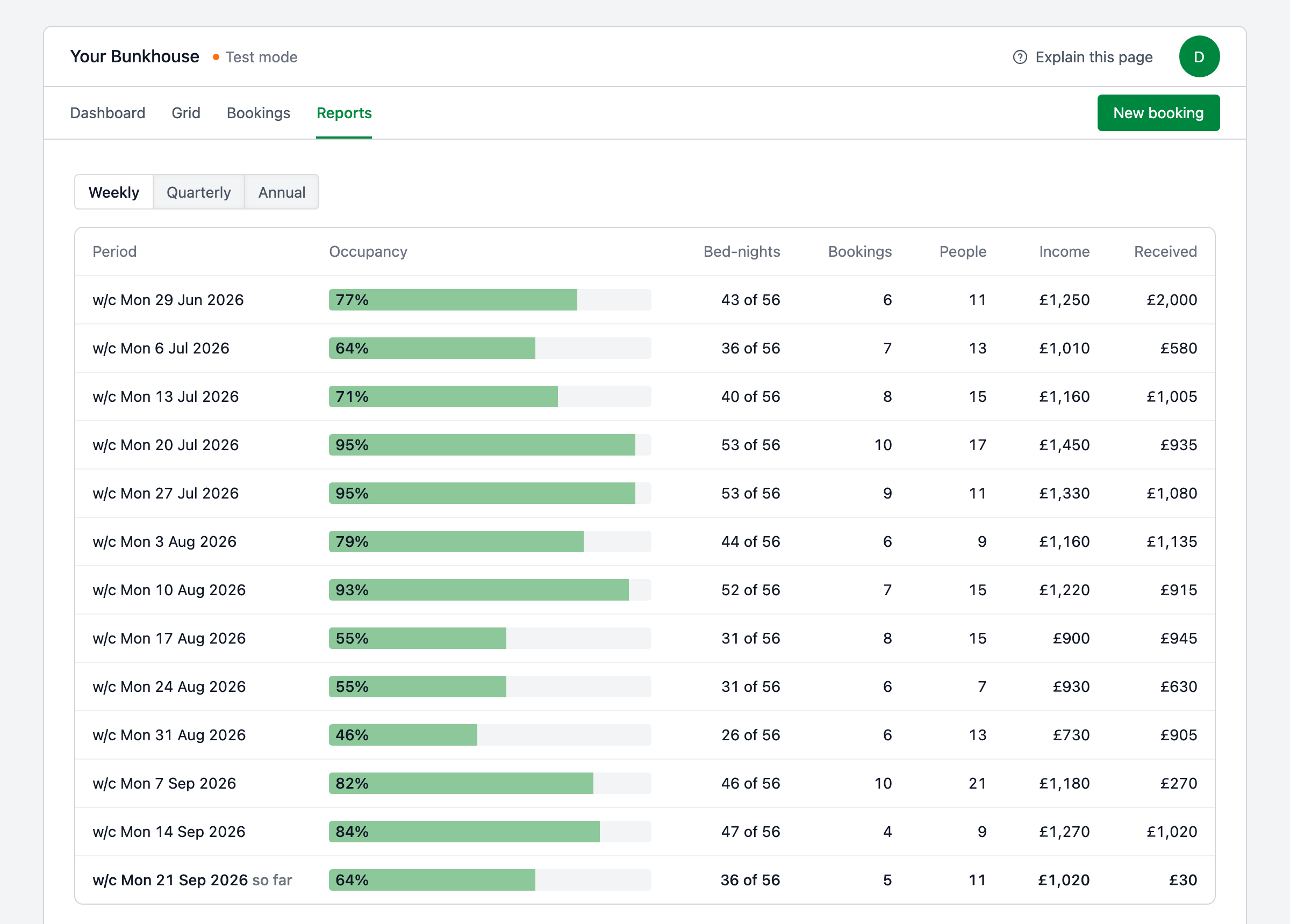1290x924 pixels.
Task: Select row w/c Mon 24 Aug 2026
Action: (x=644, y=687)
